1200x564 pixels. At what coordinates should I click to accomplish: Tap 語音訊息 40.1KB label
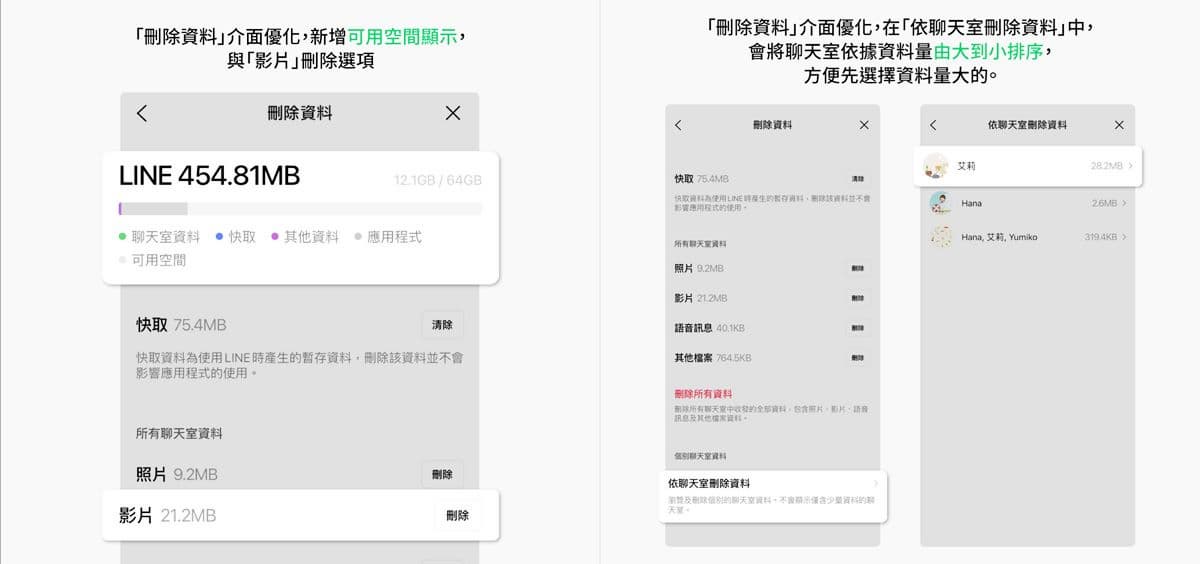(x=709, y=328)
